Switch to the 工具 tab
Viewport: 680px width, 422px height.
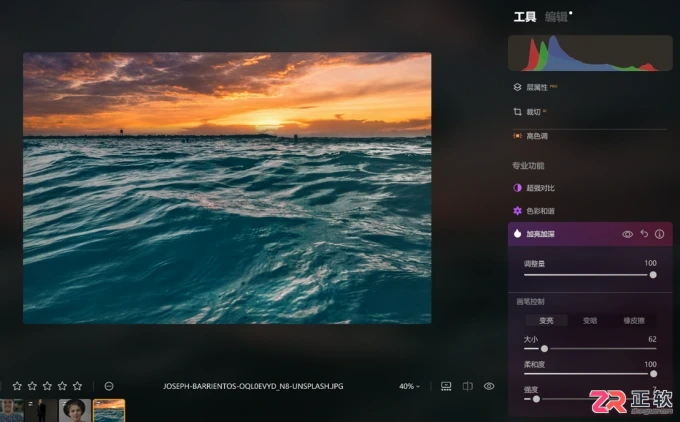tap(525, 17)
